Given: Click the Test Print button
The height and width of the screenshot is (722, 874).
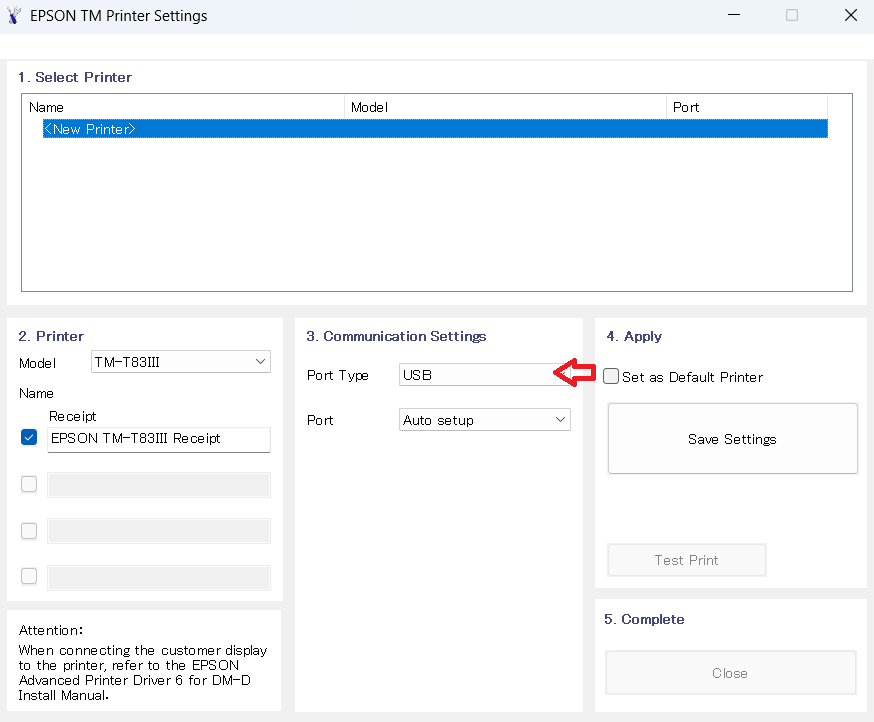Looking at the screenshot, I should click(686, 560).
